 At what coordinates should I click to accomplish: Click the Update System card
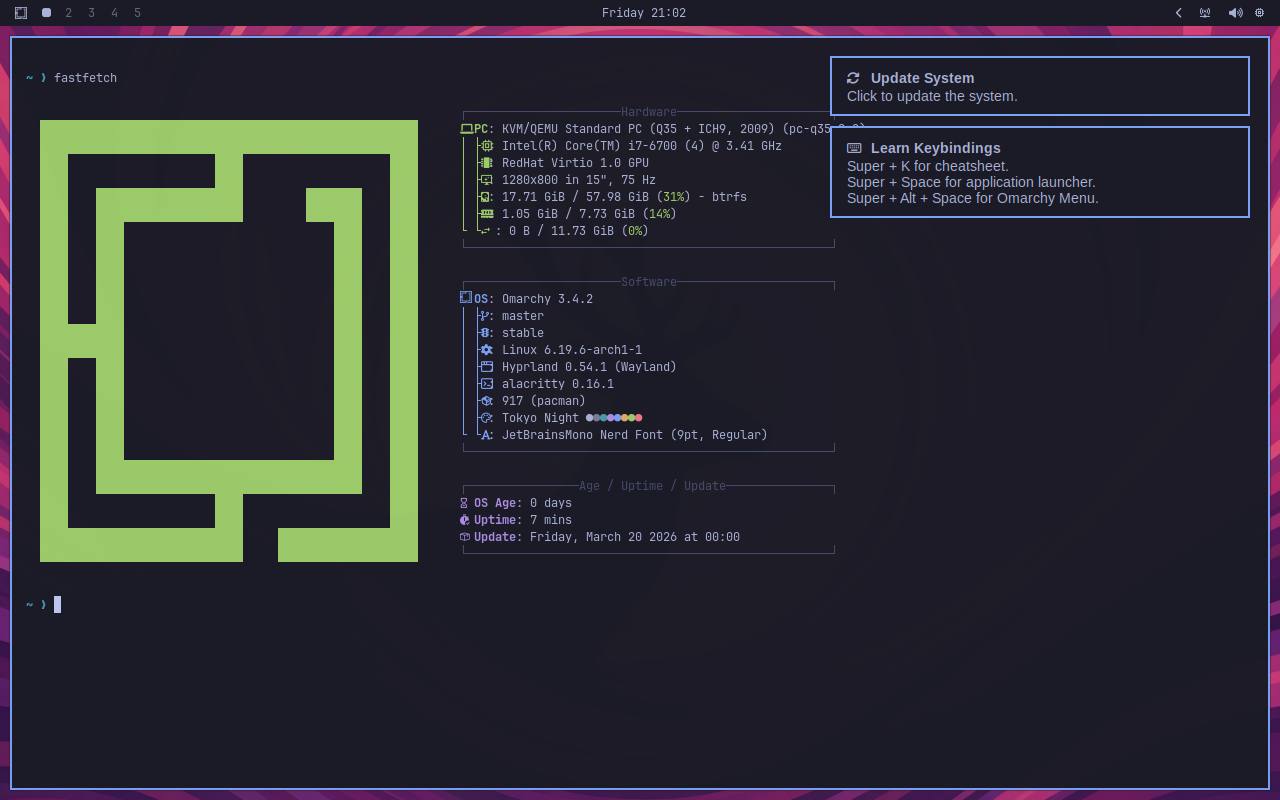[1039, 86]
